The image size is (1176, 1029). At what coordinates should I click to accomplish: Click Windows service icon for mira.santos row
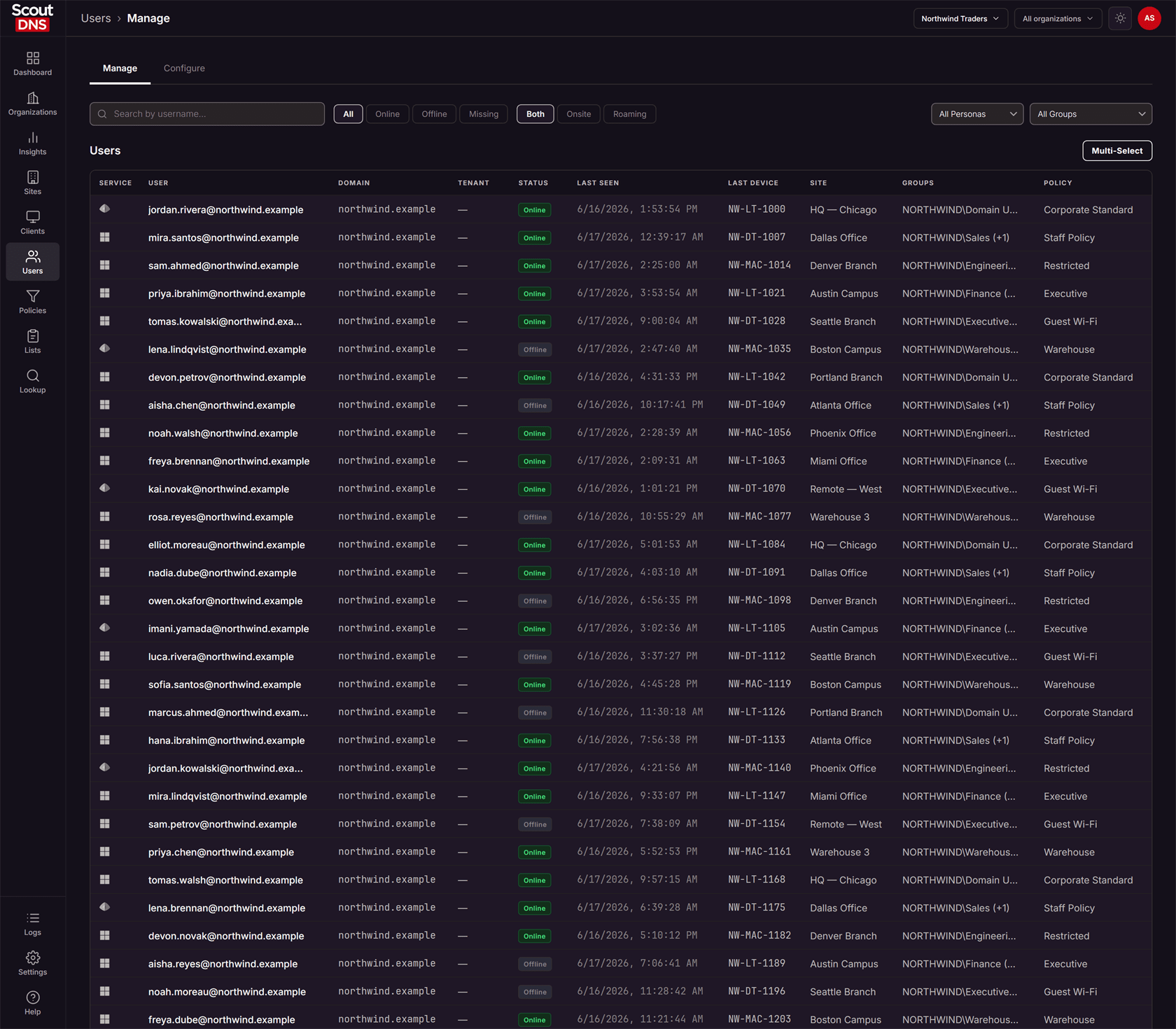coord(104,237)
